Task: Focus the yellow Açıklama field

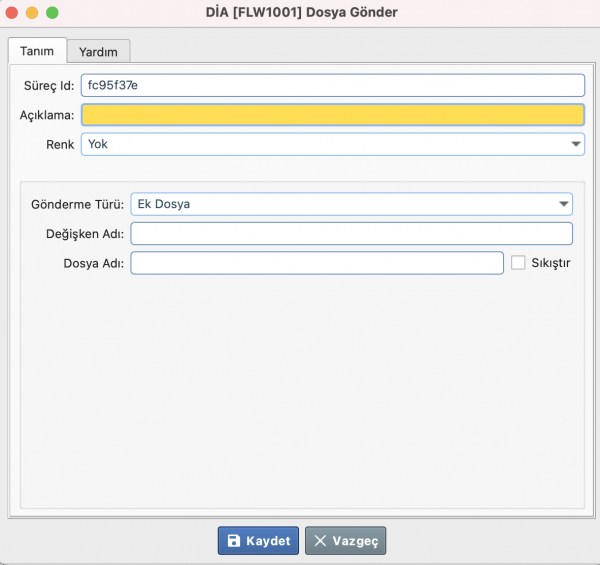Action: coord(333,115)
